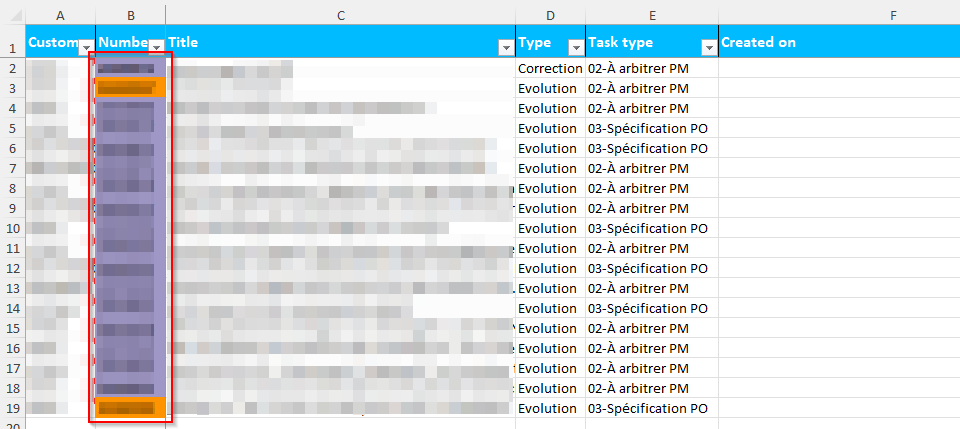The width and height of the screenshot is (960, 429).
Task: Select the column C header
Action: pyautogui.click(x=340, y=15)
